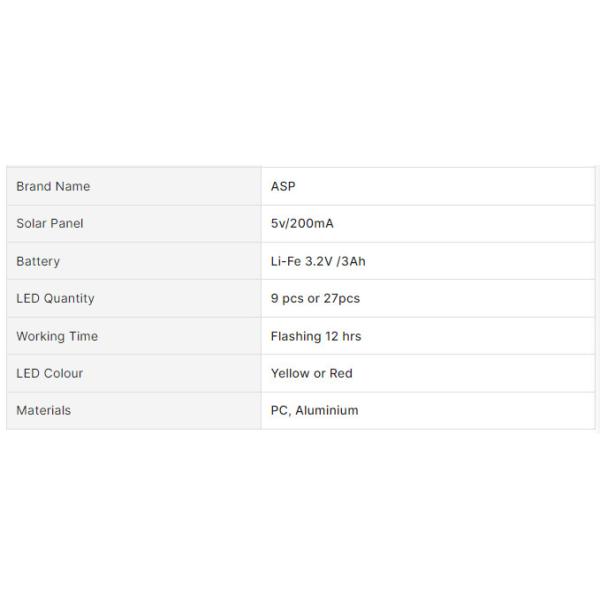Image resolution: width=600 pixels, height=600 pixels.
Task: Click the word Yellow in LED Colour value
Action: 290,373
